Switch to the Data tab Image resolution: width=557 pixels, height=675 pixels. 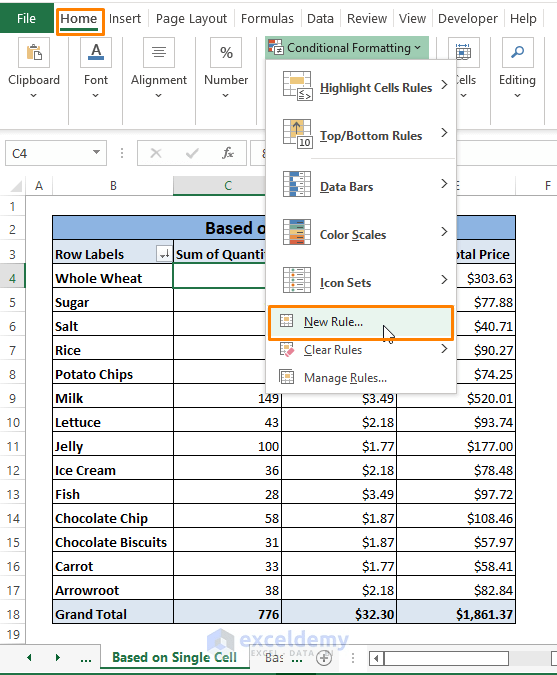[x=320, y=19]
